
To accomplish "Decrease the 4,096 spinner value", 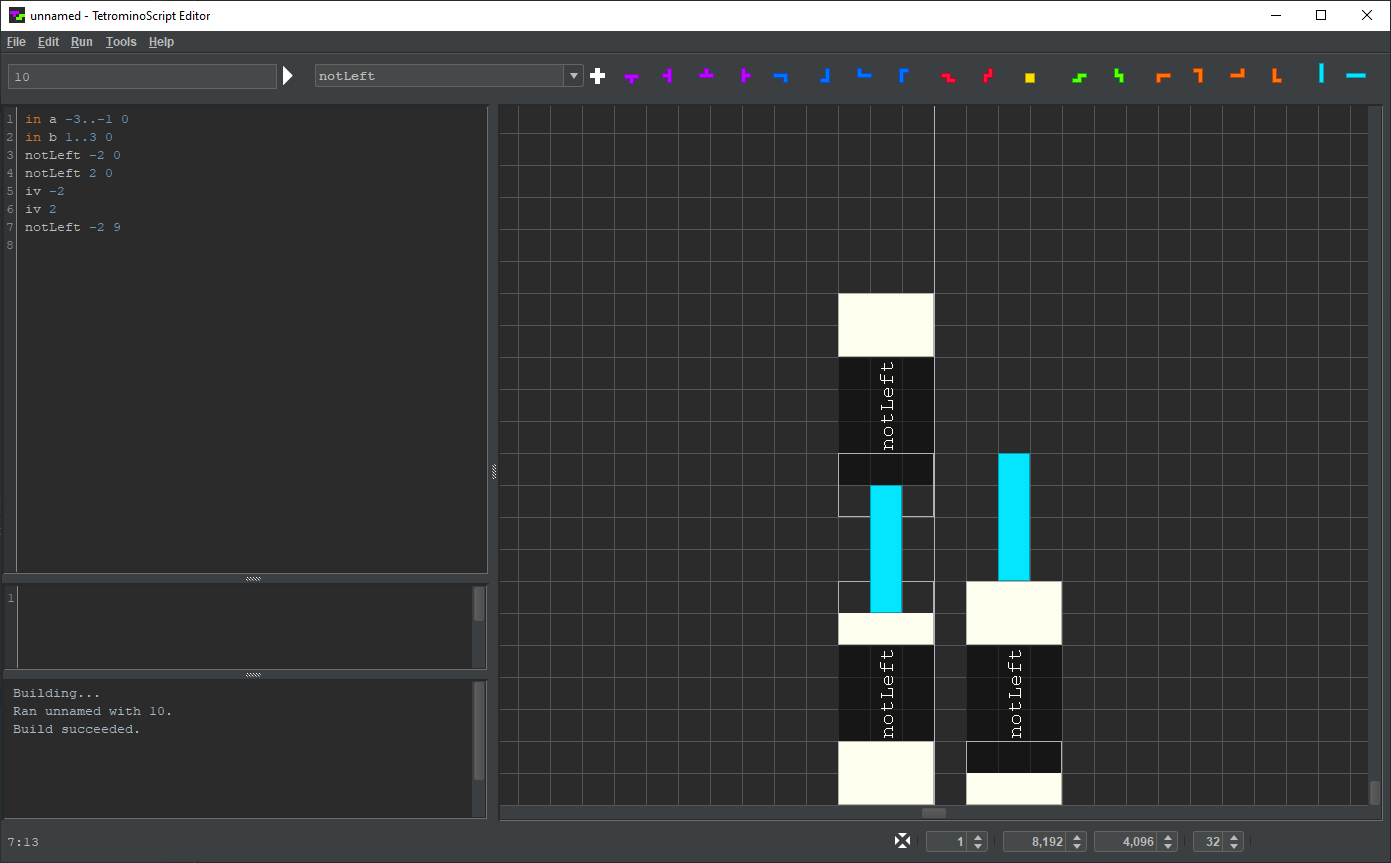I will click(1168, 846).
